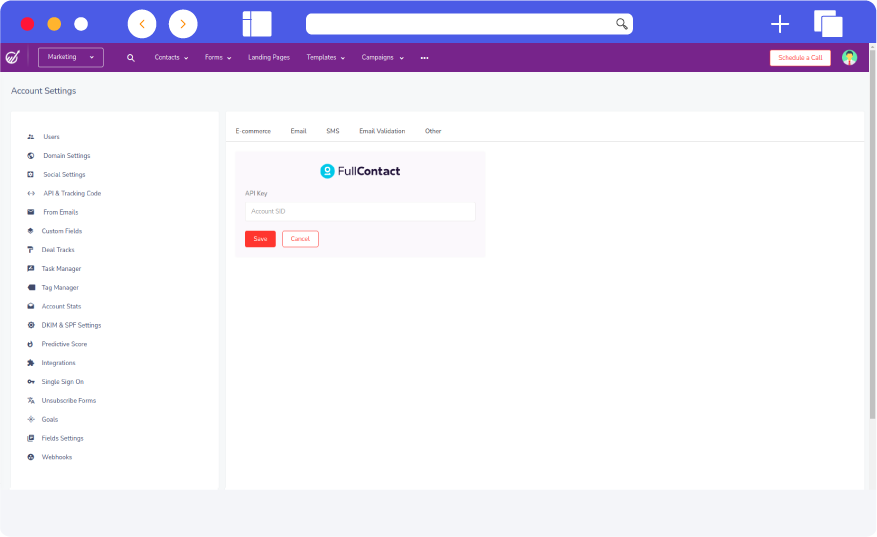Open Users settings link

[x=51, y=136]
